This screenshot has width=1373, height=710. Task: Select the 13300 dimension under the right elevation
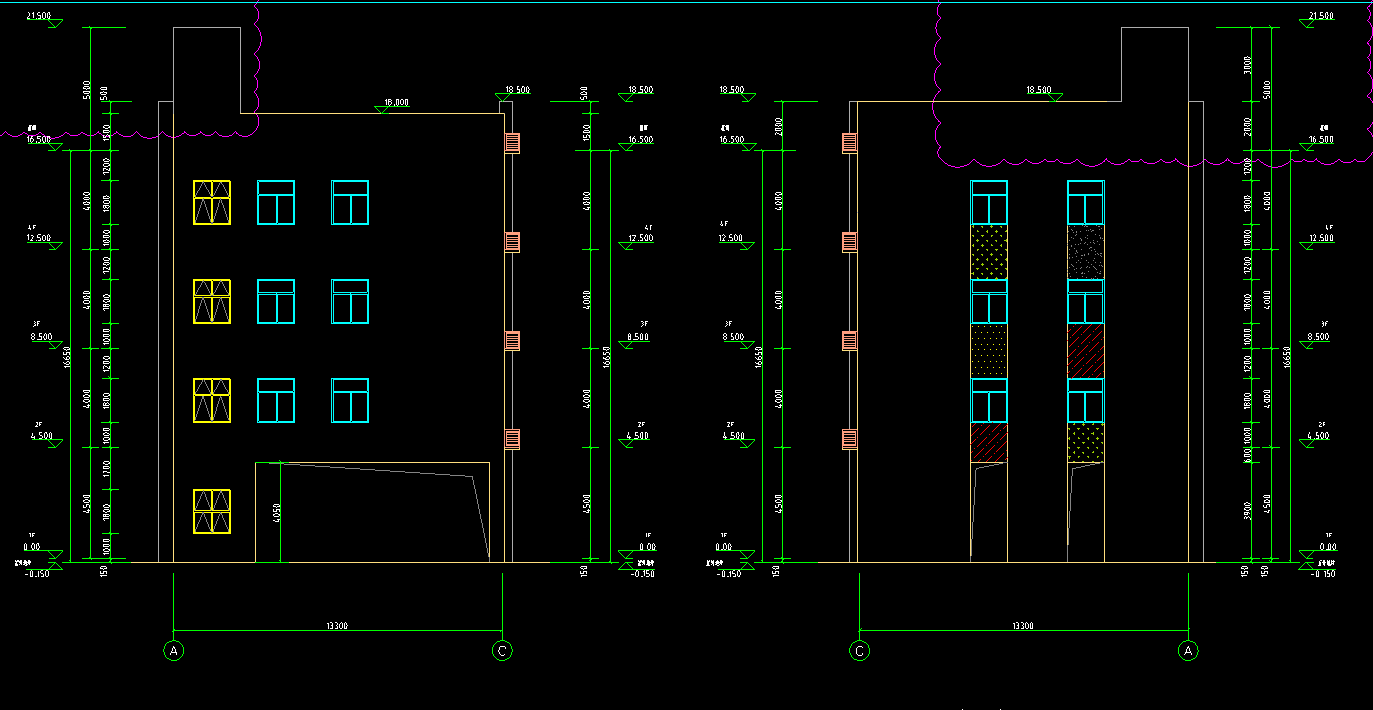(1022, 626)
